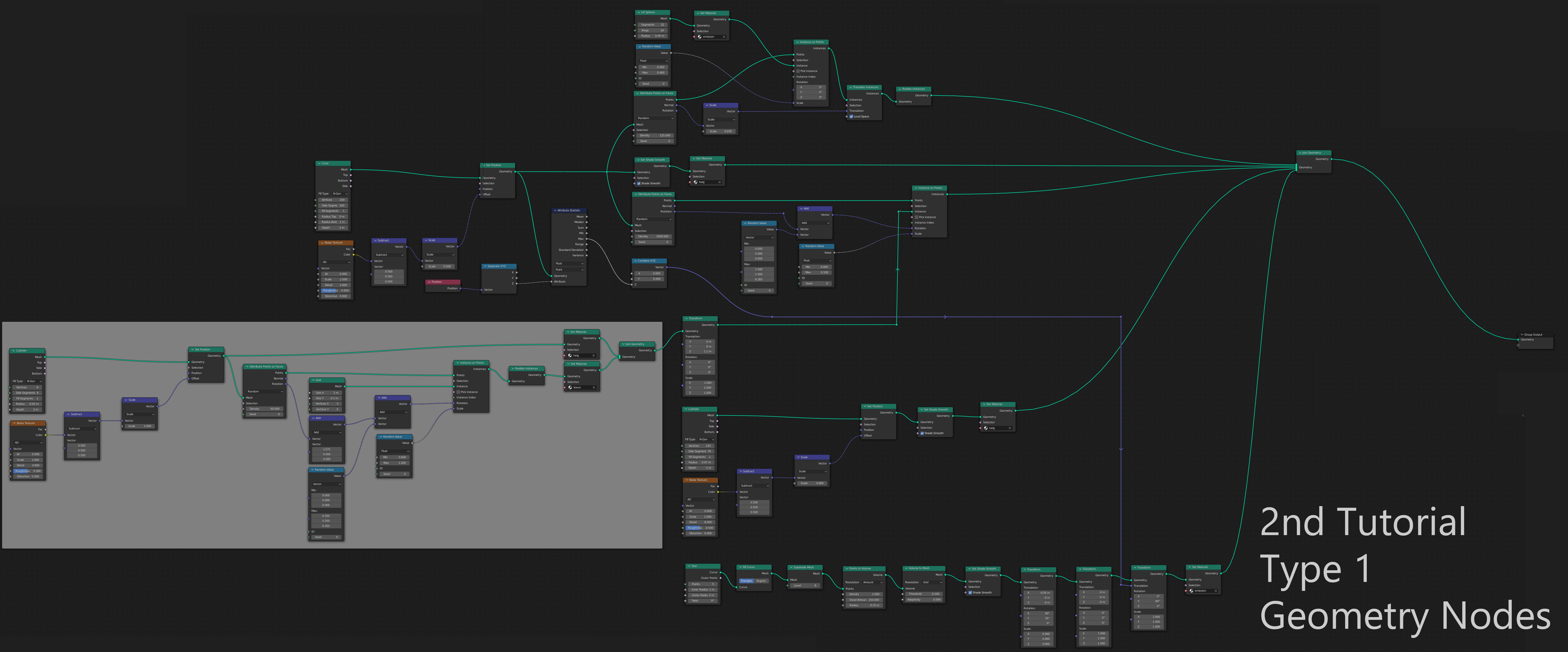Toggle Shade Smooth after Volume to Mesh
Screen dimensions: 1568x652
[x=970, y=592]
